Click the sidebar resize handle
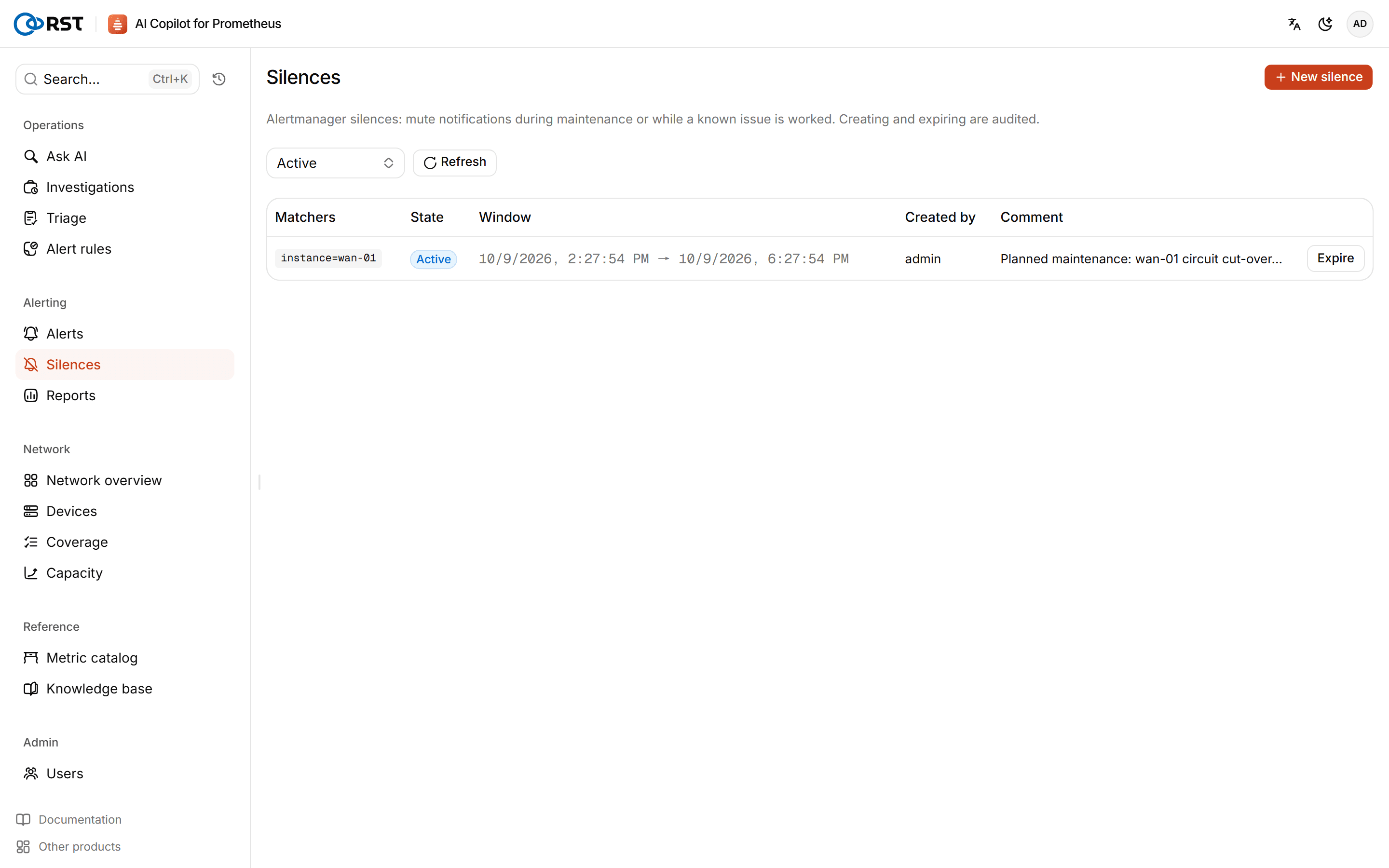 (x=259, y=482)
